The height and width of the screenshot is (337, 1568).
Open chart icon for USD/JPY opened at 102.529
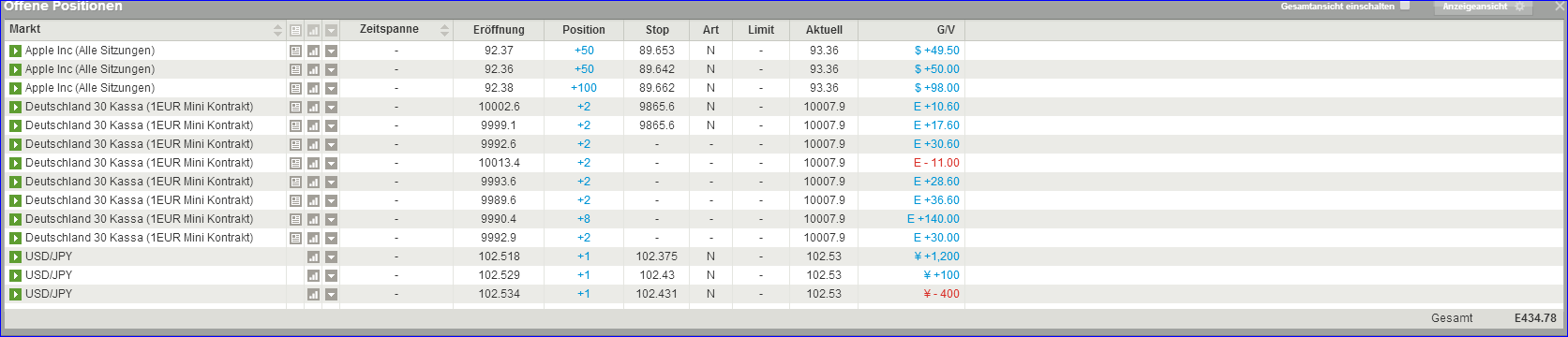tap(313, 275)
